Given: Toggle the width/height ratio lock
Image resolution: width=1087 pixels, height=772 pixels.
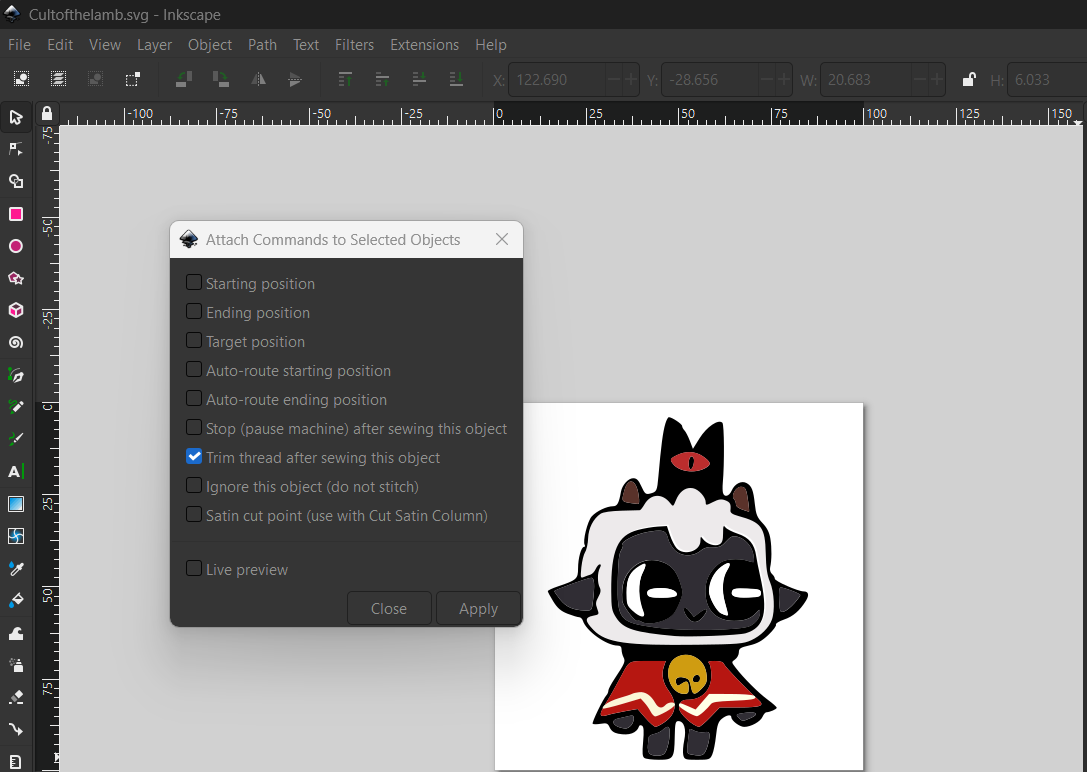Looking at the screenshot, I should point(968,80).
